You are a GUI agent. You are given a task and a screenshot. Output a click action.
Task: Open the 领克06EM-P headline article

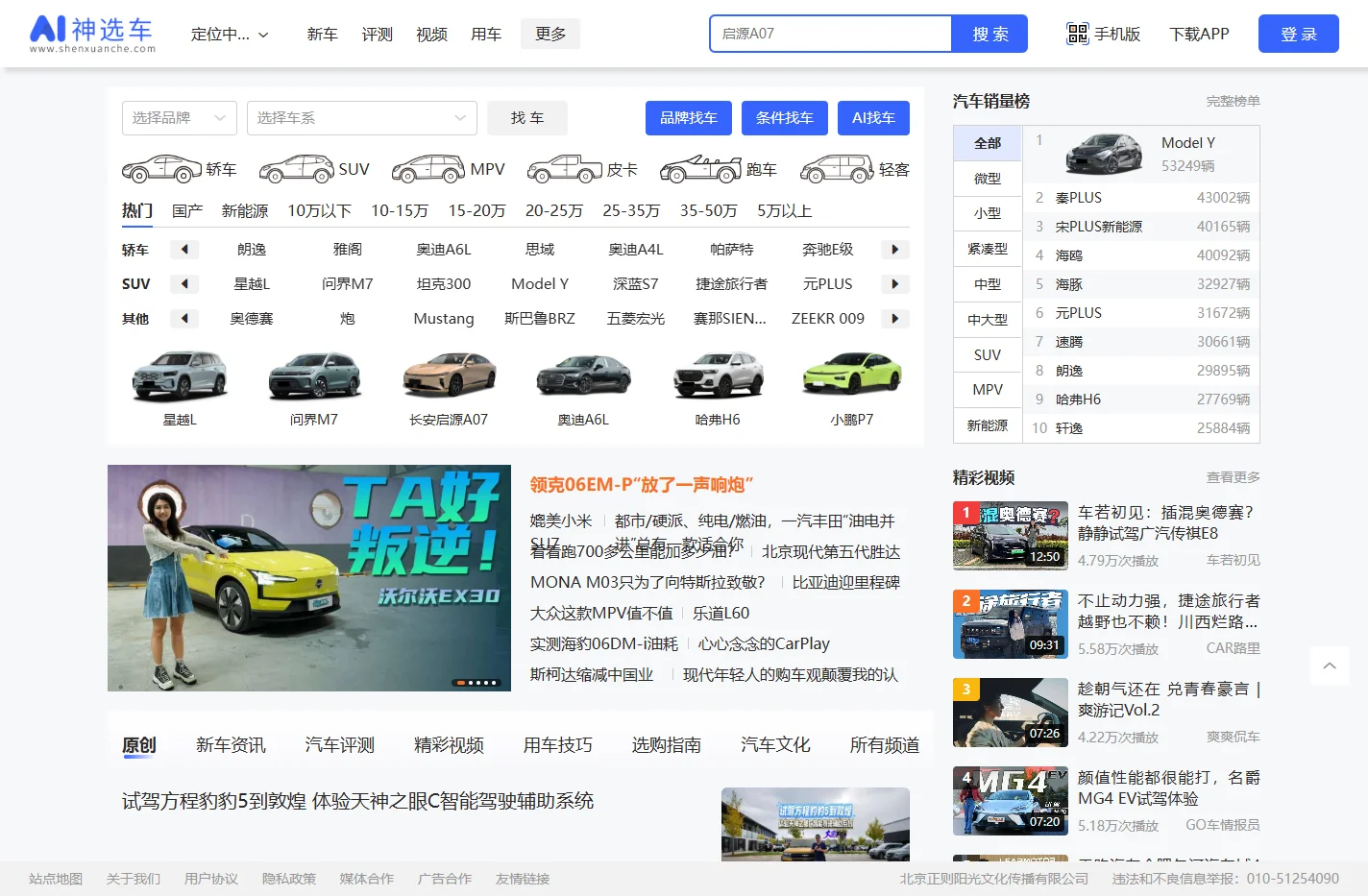coord(642,485)
